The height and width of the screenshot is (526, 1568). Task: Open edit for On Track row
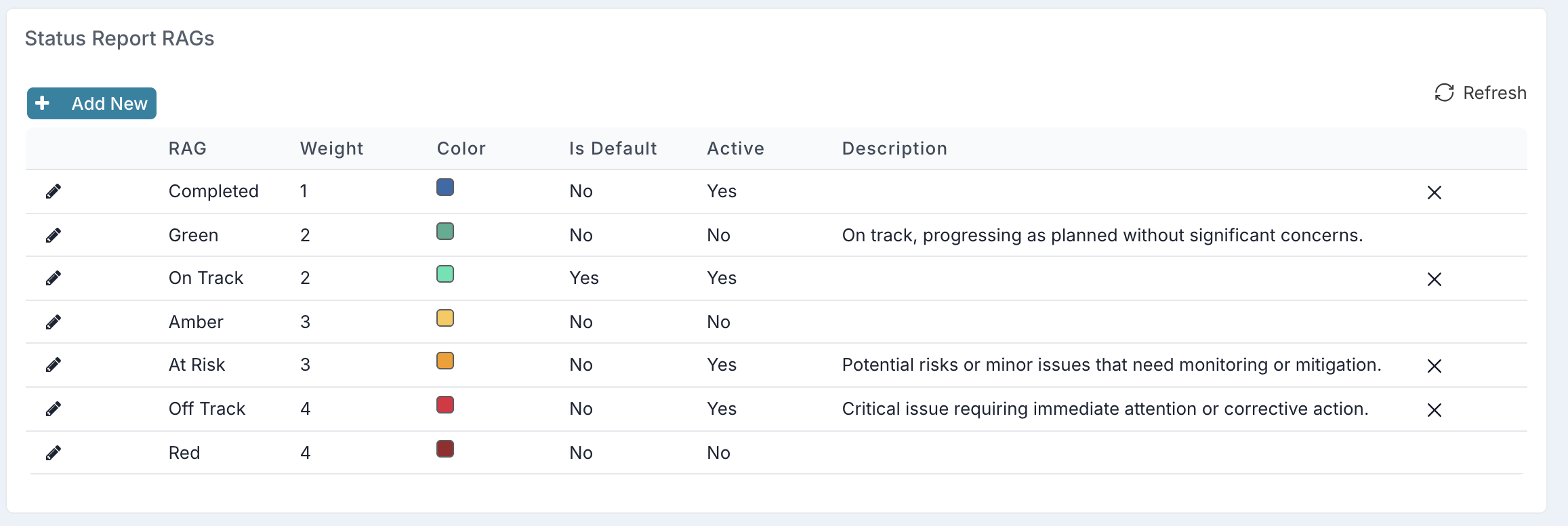tap(54, 278)
